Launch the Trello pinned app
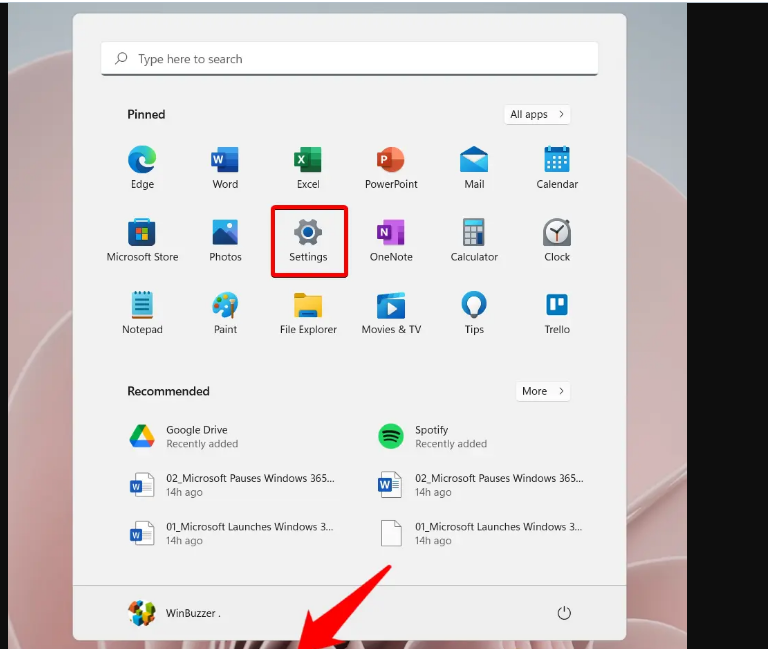Image resolution: width=768 pixels, height=649 pixels. coord(557,312)
